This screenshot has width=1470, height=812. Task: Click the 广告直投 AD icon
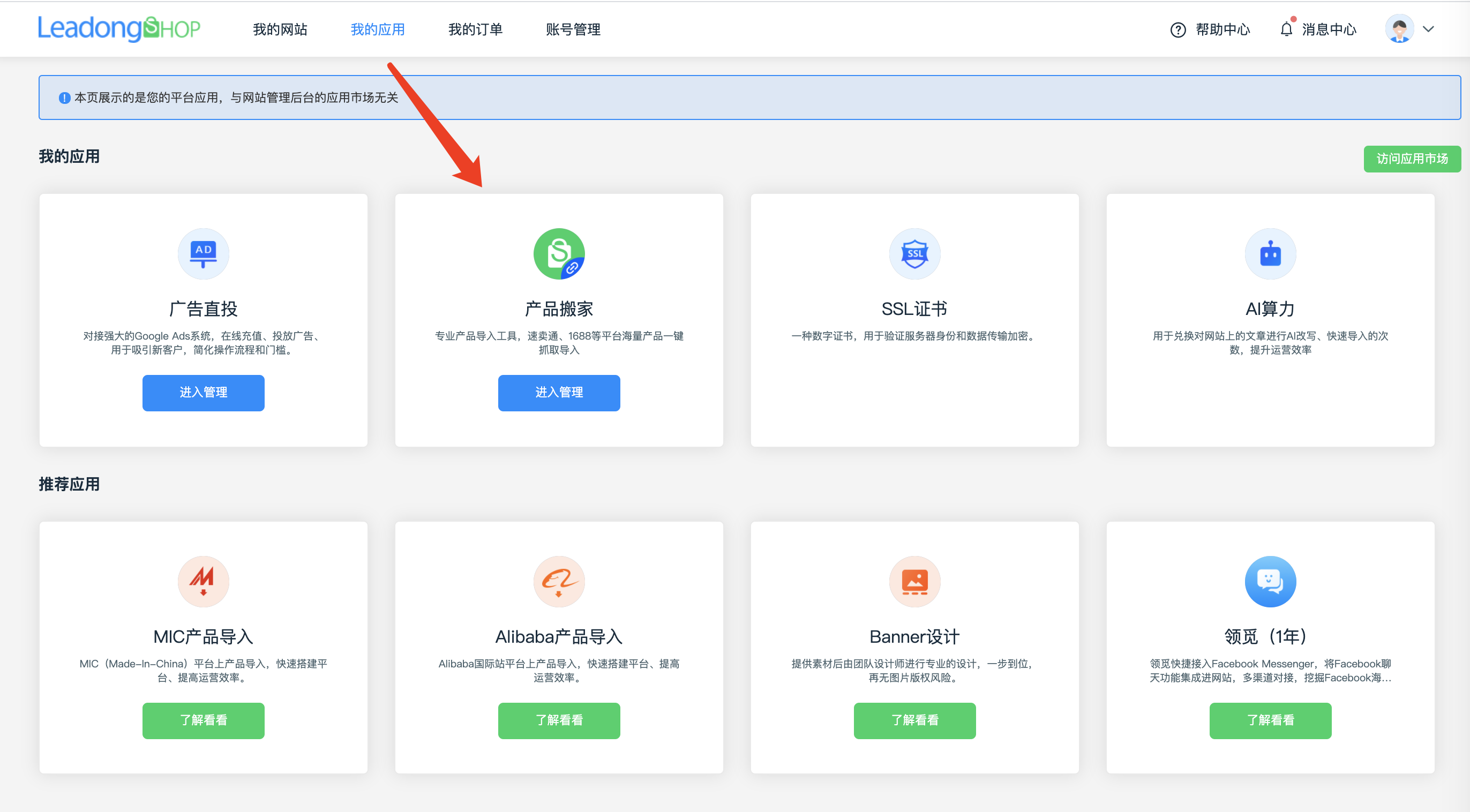coord(203,254)
